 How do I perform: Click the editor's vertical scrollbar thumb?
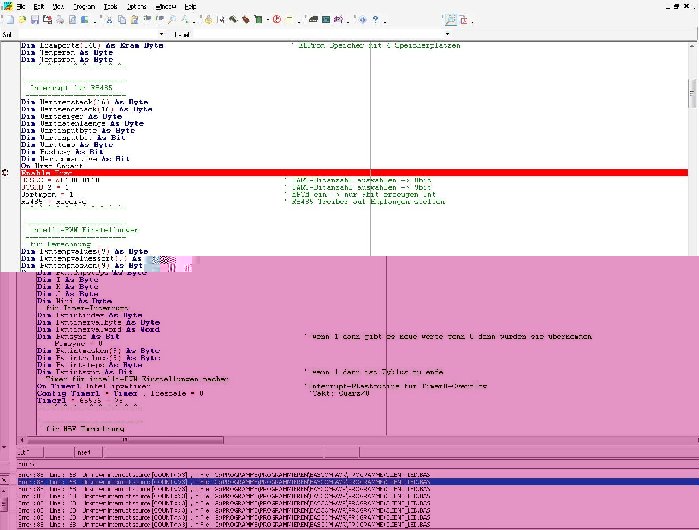[692, 93]
